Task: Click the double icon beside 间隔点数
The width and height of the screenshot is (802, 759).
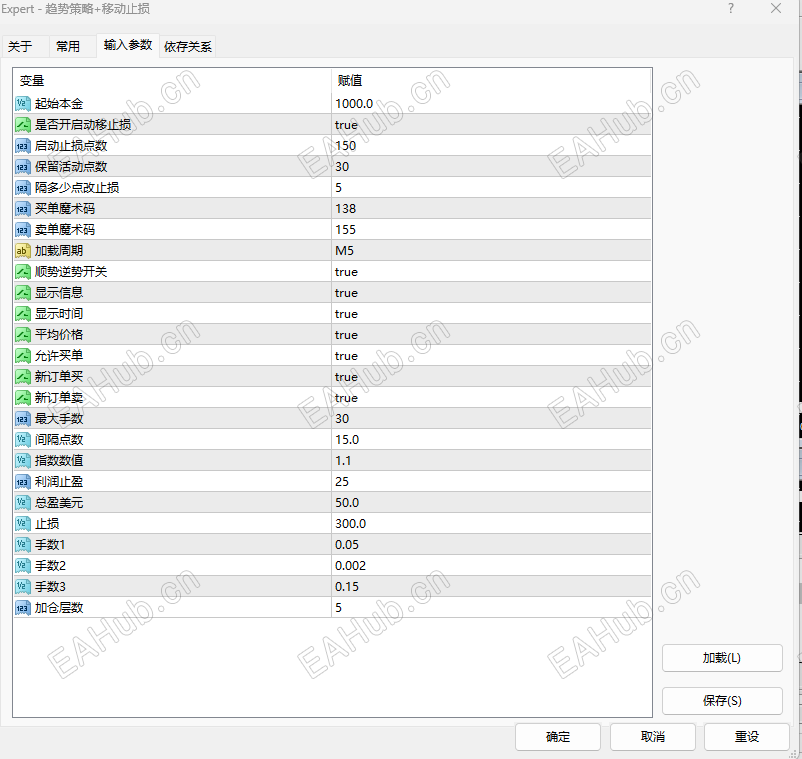Action: click(23, 439)
